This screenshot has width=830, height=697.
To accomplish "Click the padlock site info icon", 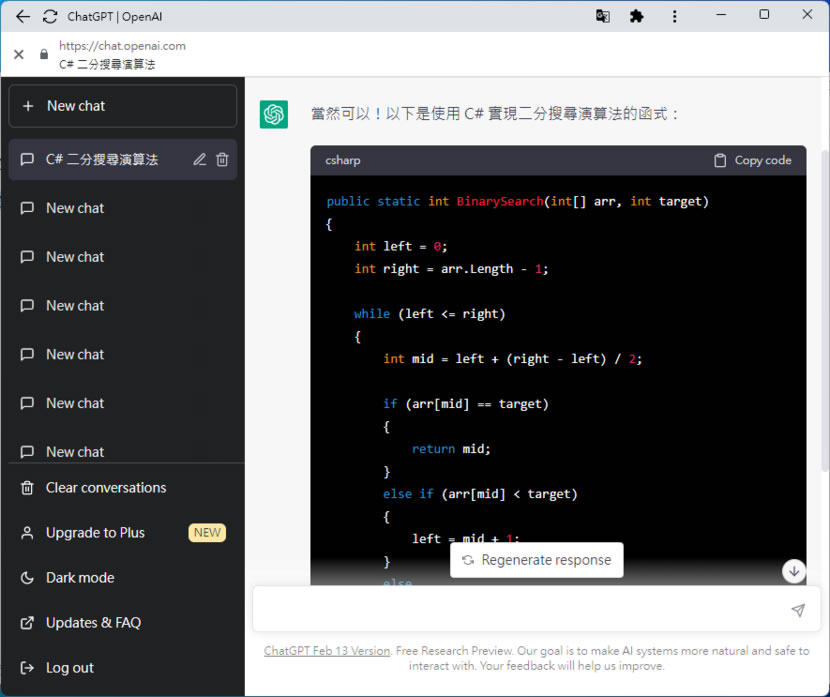I will tap(44, 54).
